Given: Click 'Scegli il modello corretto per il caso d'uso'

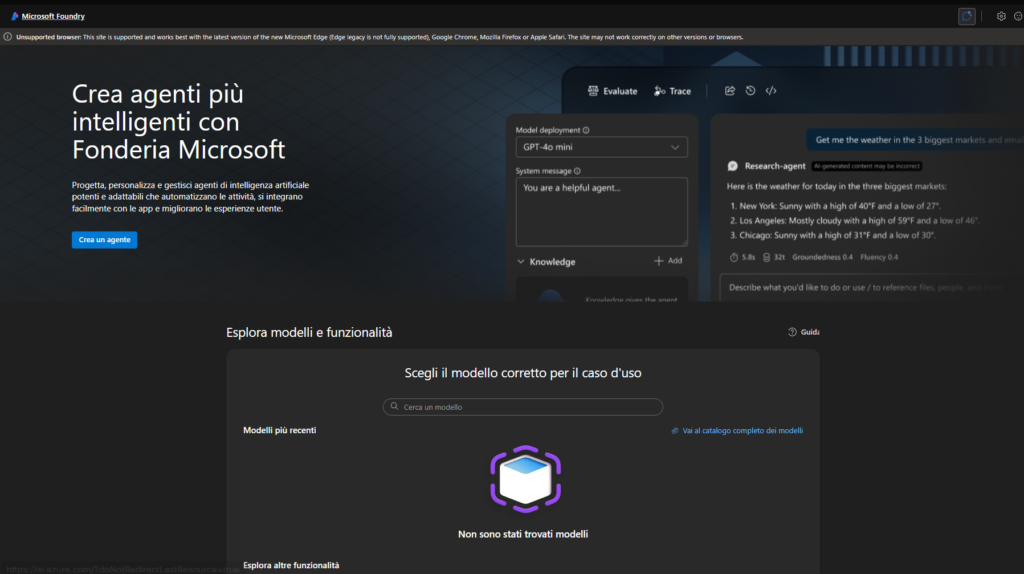Looking at the screenshot, I should pos(523,373).
